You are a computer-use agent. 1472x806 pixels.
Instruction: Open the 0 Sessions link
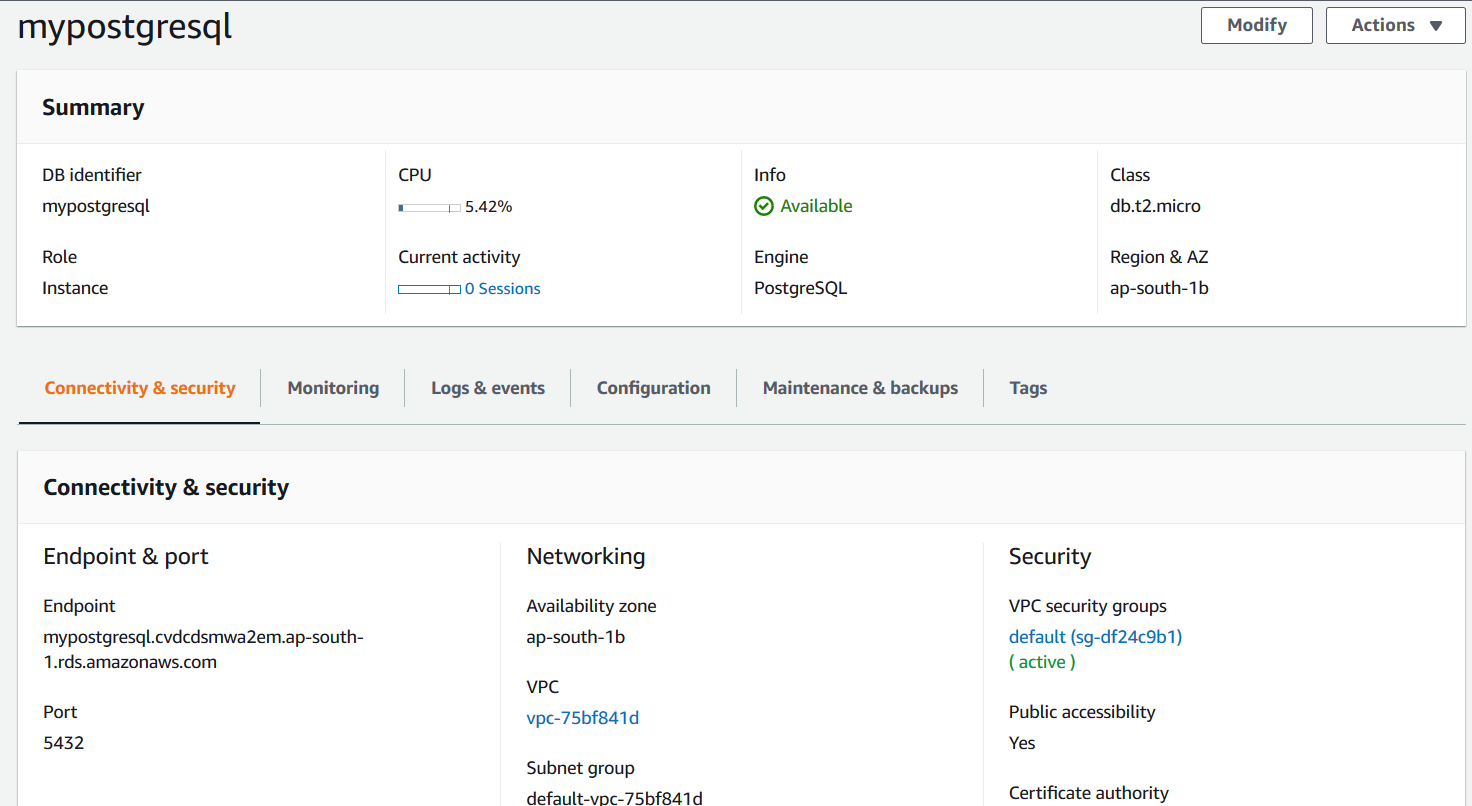502,289
